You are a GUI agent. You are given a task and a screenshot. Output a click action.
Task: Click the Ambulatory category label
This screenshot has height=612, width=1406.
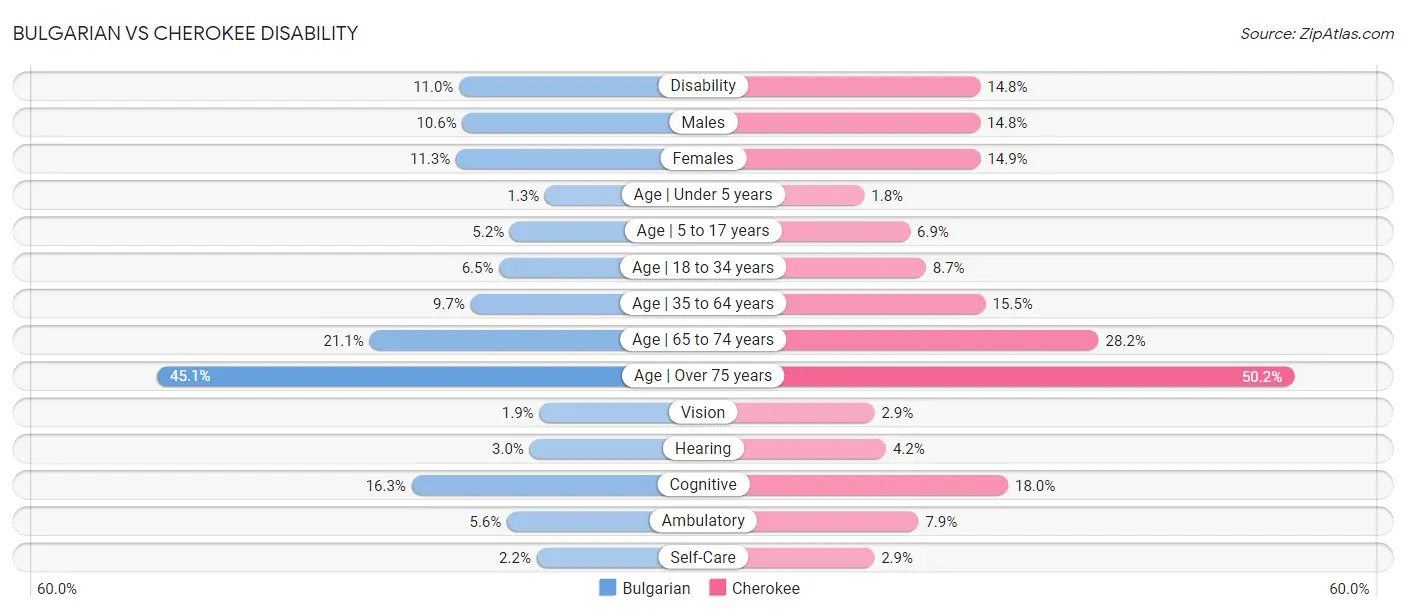(703, 521)
